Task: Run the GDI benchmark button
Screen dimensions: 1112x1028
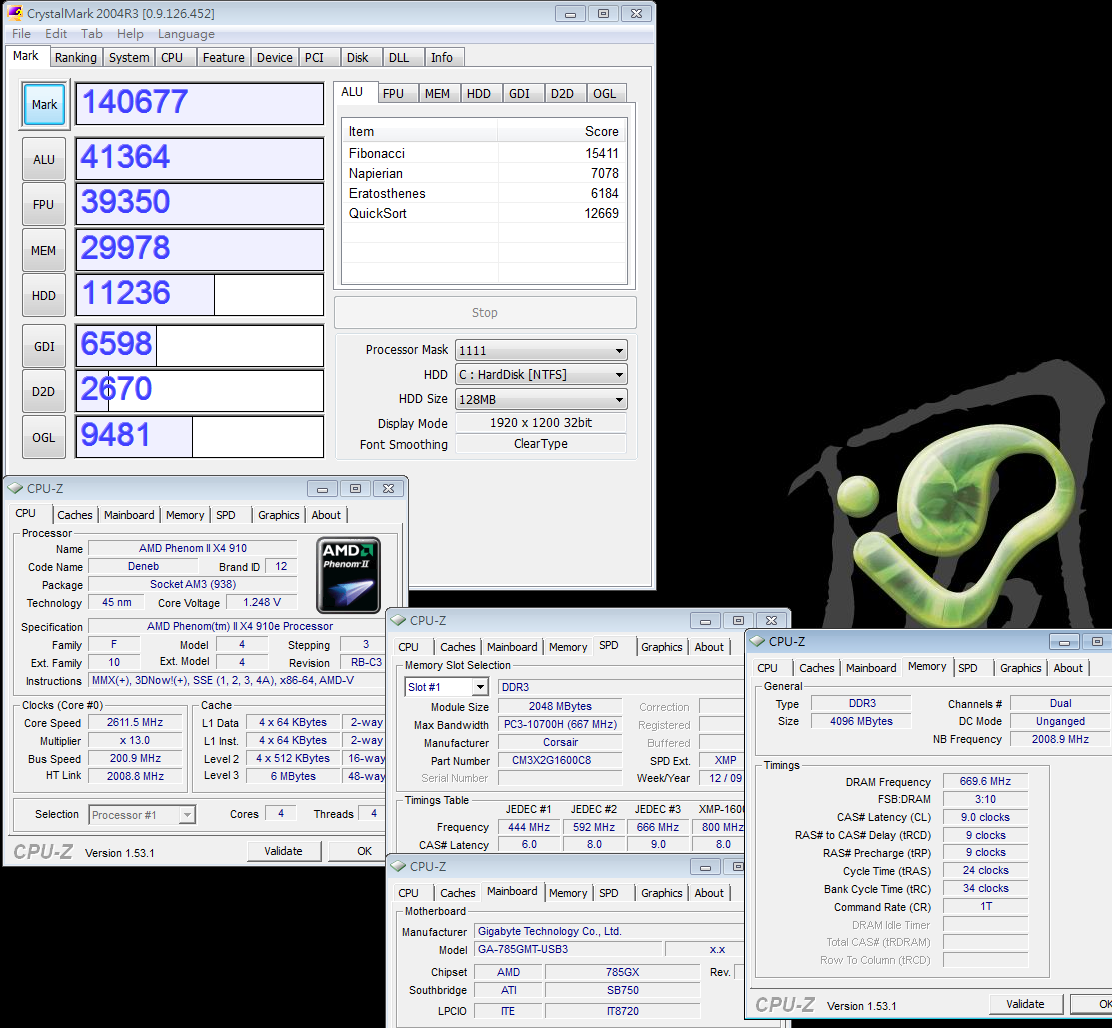Action: [x=44, y=346]
